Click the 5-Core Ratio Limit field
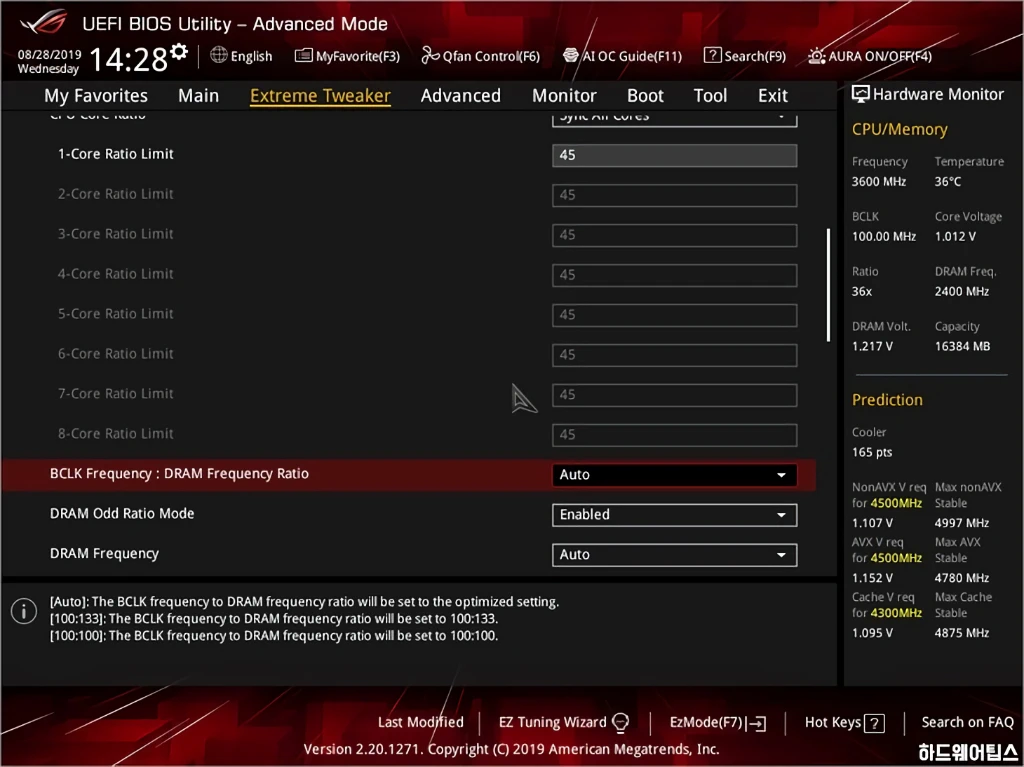1024x767 pixels. tap(674, 315)
